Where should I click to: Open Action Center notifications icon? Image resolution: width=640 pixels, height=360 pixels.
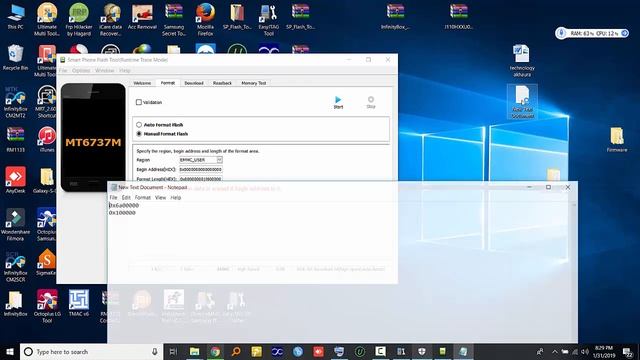click(x=628, y=351)
